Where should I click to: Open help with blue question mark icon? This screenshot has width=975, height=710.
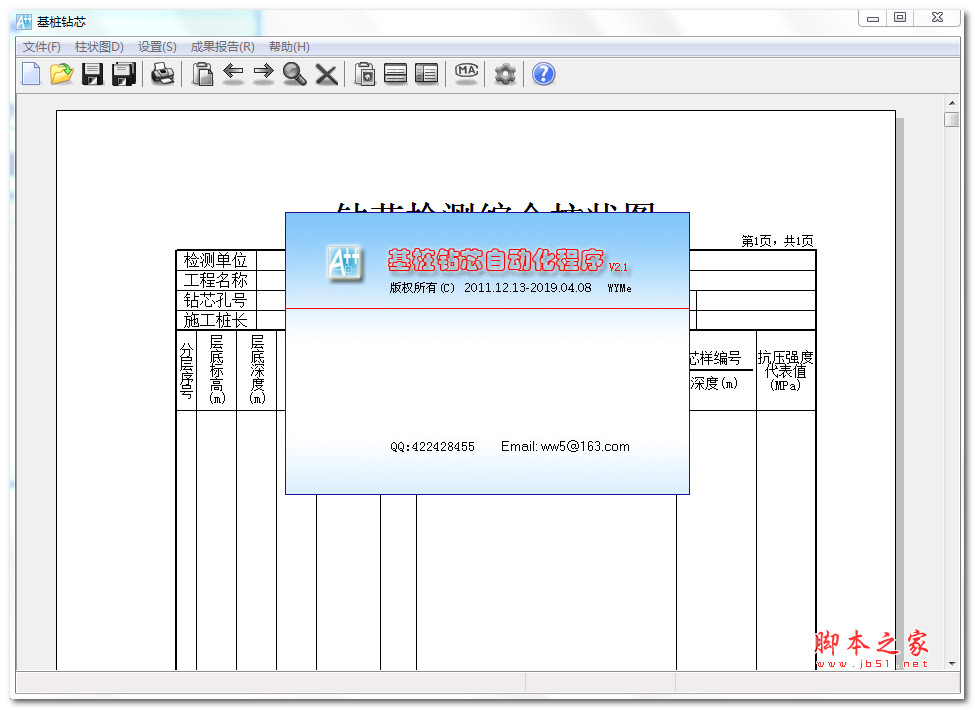tap(543, 74)
